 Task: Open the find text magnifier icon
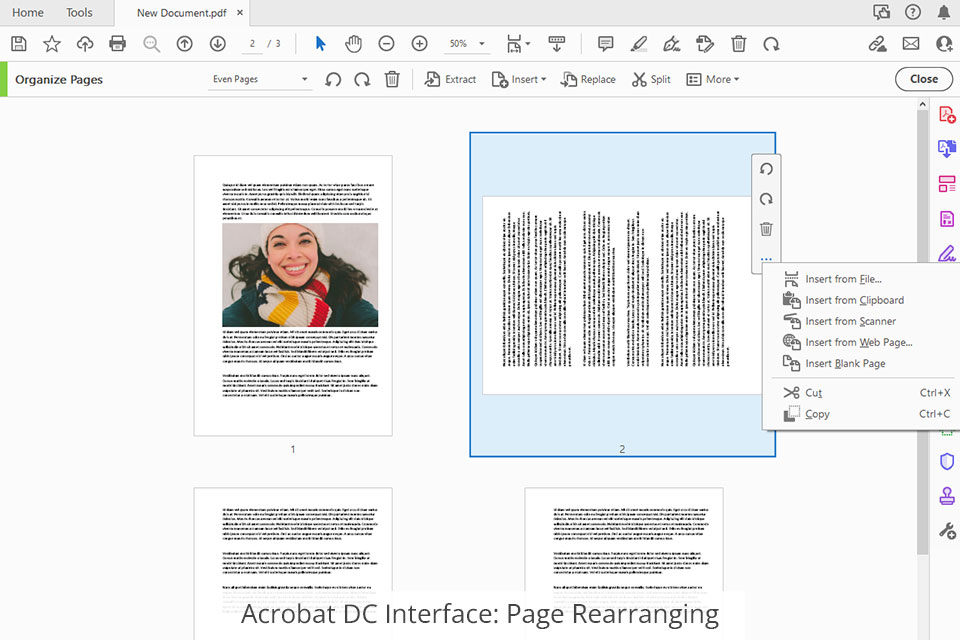coord(151,43)
